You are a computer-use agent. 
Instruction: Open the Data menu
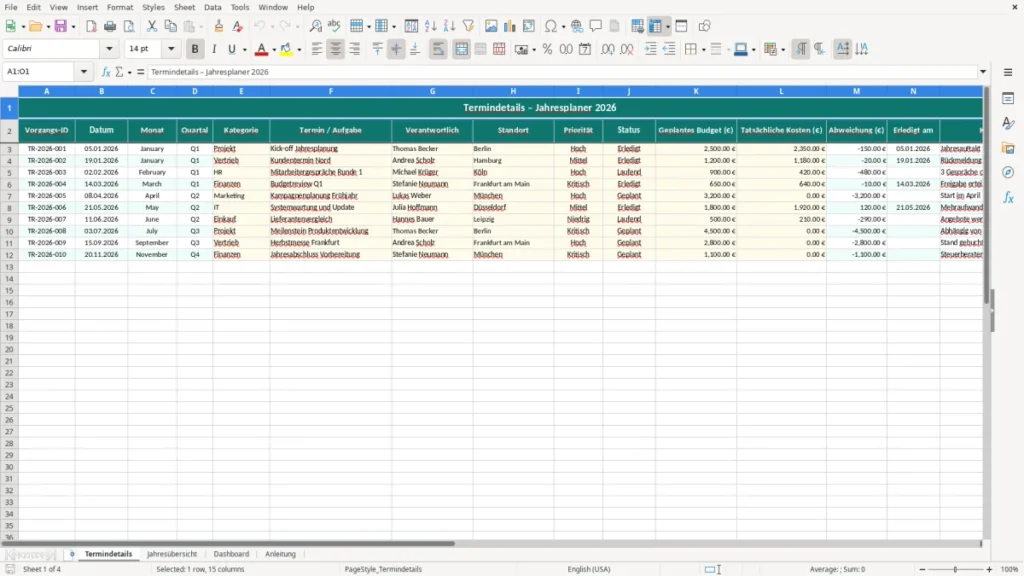[212, 7]
